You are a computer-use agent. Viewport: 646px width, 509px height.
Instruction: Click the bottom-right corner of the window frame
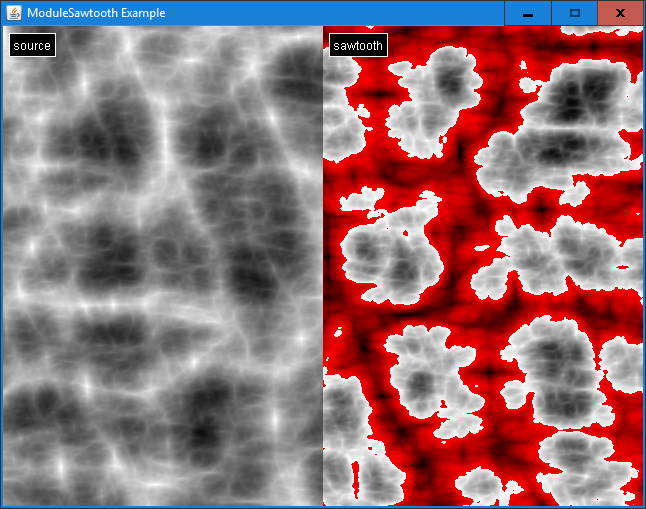(643, 506)
